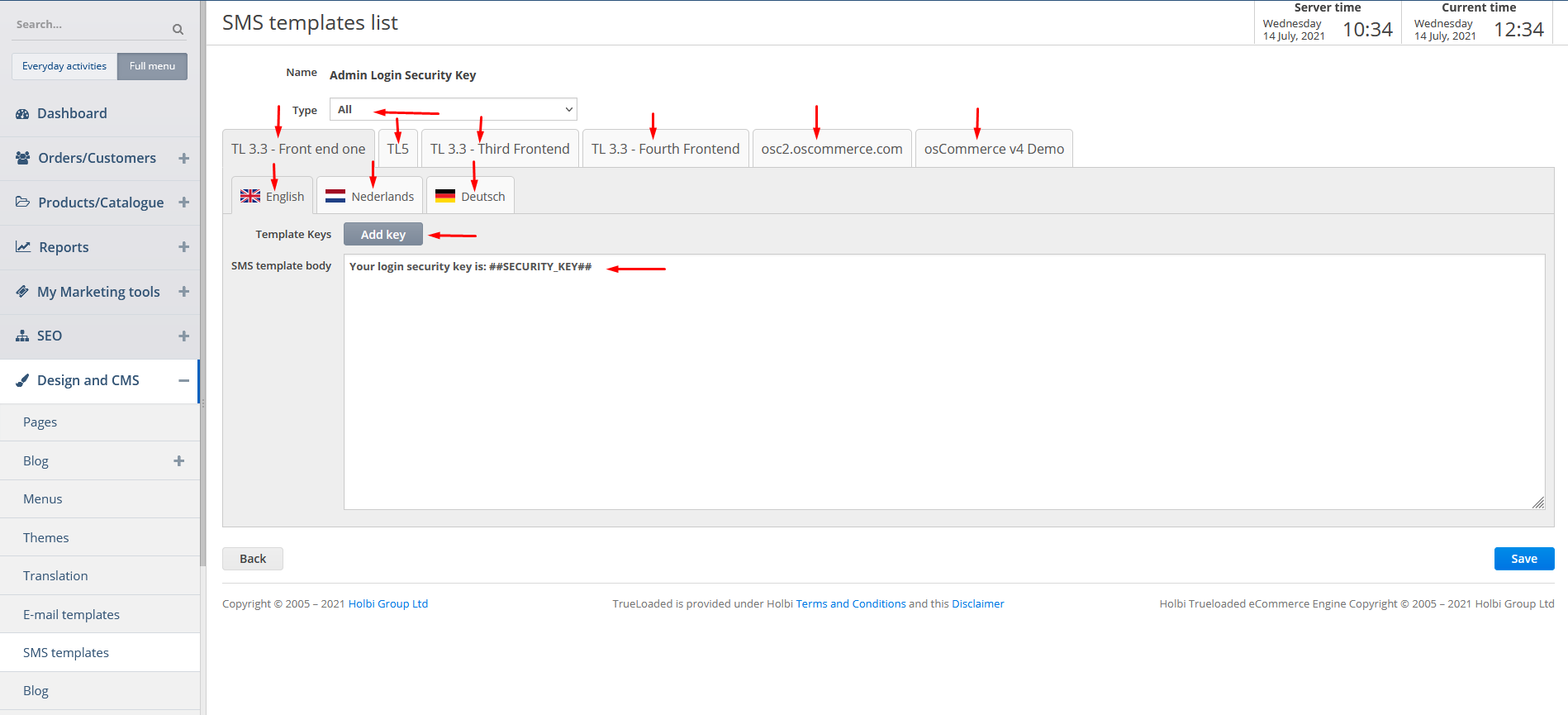Switch to Everyday activities menu mode
The image size is (1568, 715).
64,66
